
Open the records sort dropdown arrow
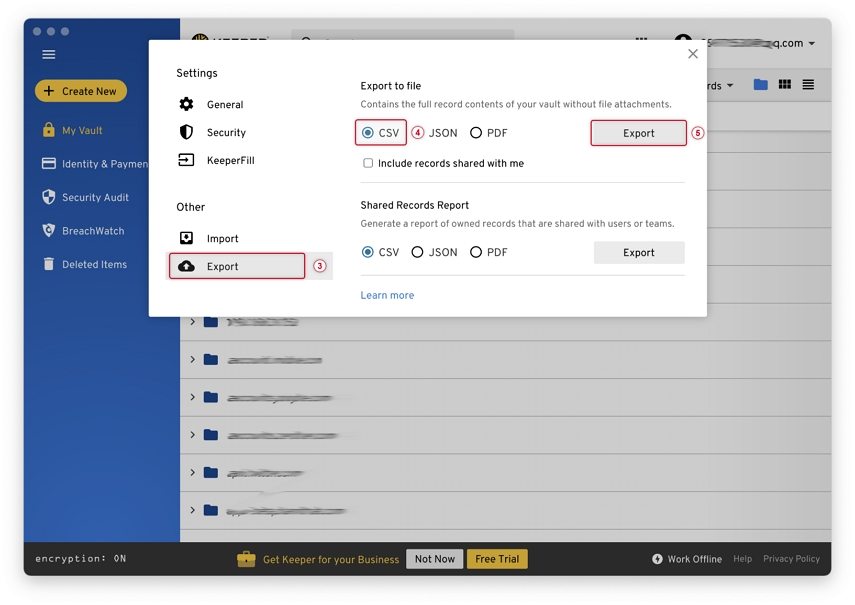tap(730, 86)
